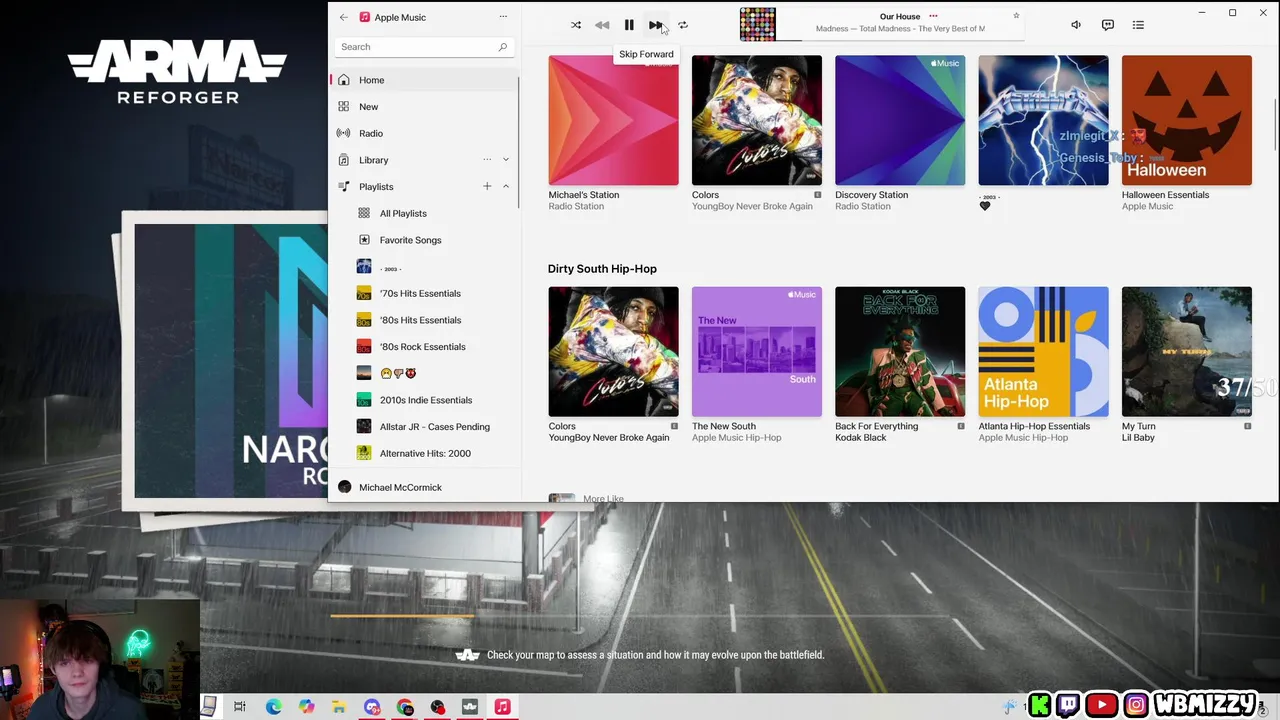Open Halloween Essentials playlist cover

pyautogui.click(x=1186, y=120)
